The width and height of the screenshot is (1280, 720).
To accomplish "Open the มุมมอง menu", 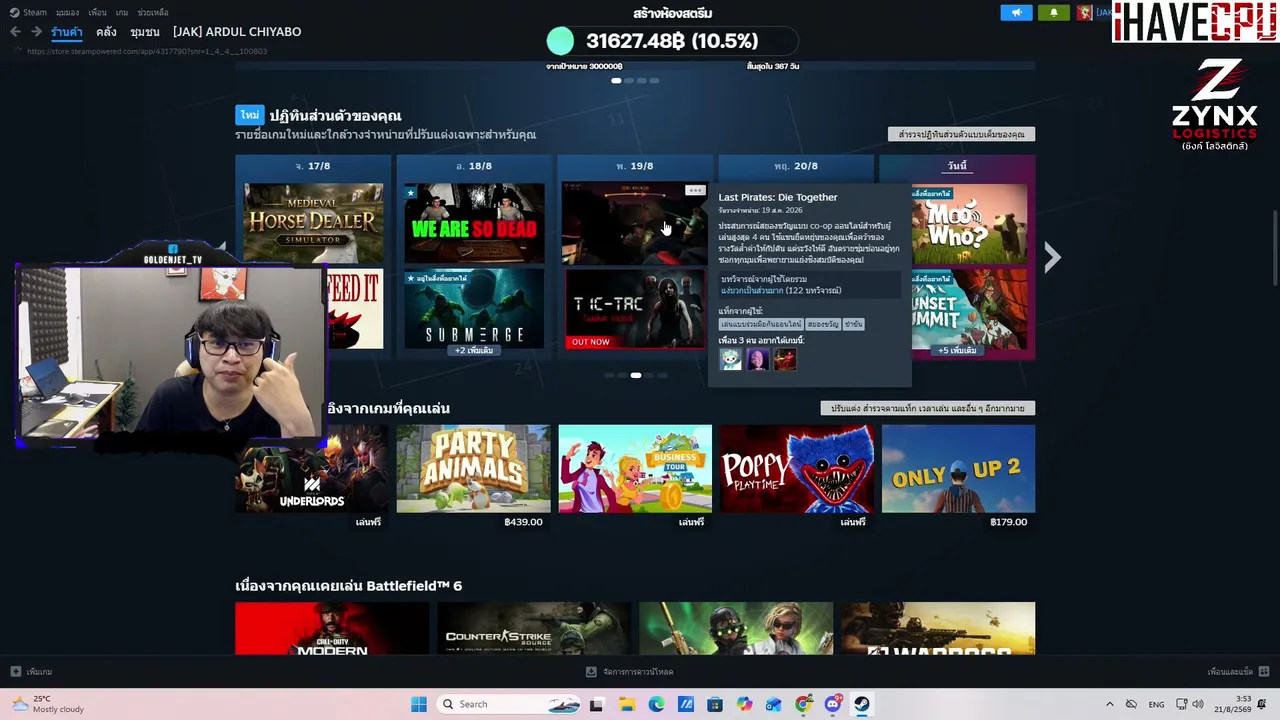I will click(x=67, y=12).
